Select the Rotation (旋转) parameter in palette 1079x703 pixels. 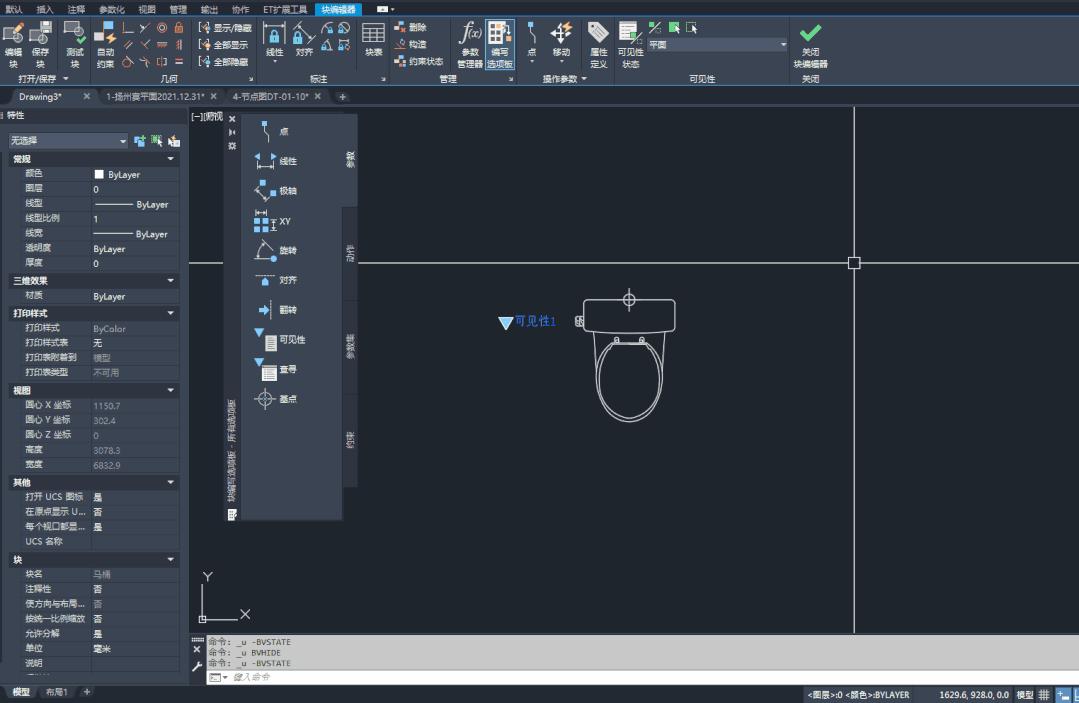click(x=276, y=250)
